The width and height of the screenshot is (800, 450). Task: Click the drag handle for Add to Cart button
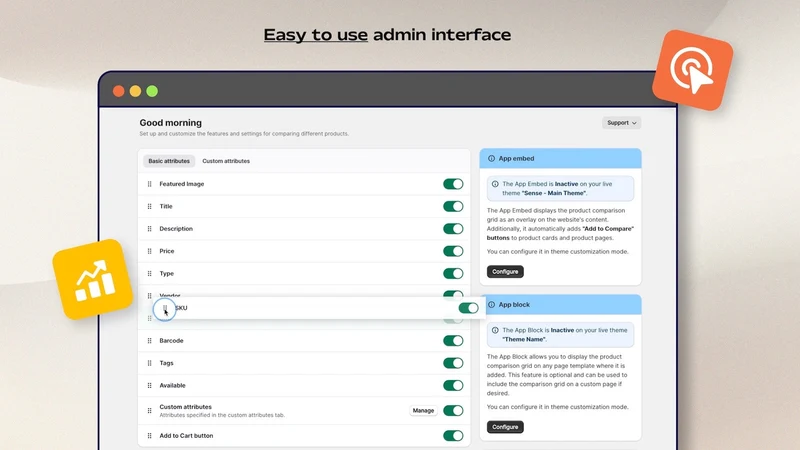tap(149, 436)
